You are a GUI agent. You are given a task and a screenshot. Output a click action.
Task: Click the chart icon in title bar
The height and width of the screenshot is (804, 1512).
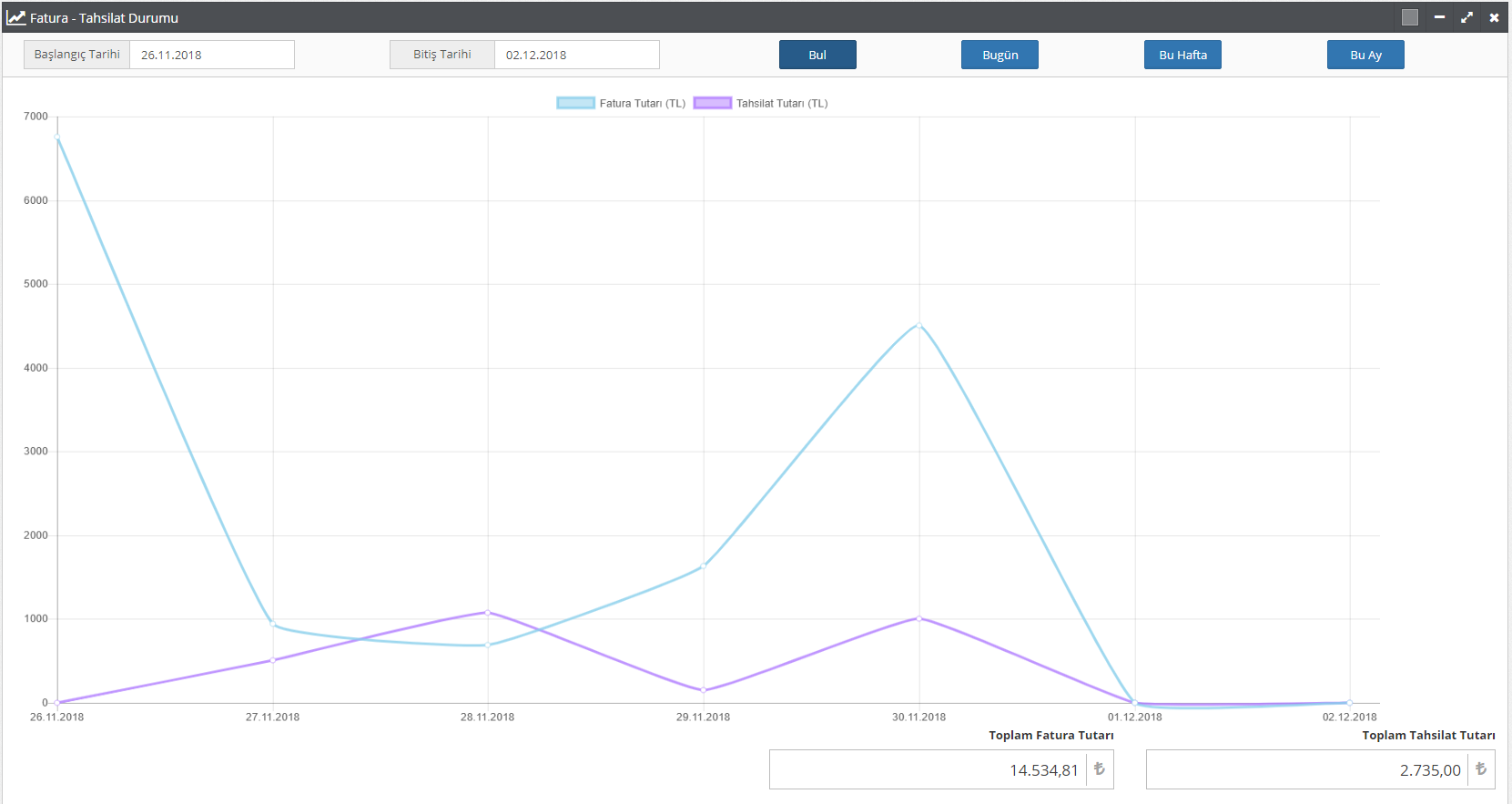tap(16, 17)
